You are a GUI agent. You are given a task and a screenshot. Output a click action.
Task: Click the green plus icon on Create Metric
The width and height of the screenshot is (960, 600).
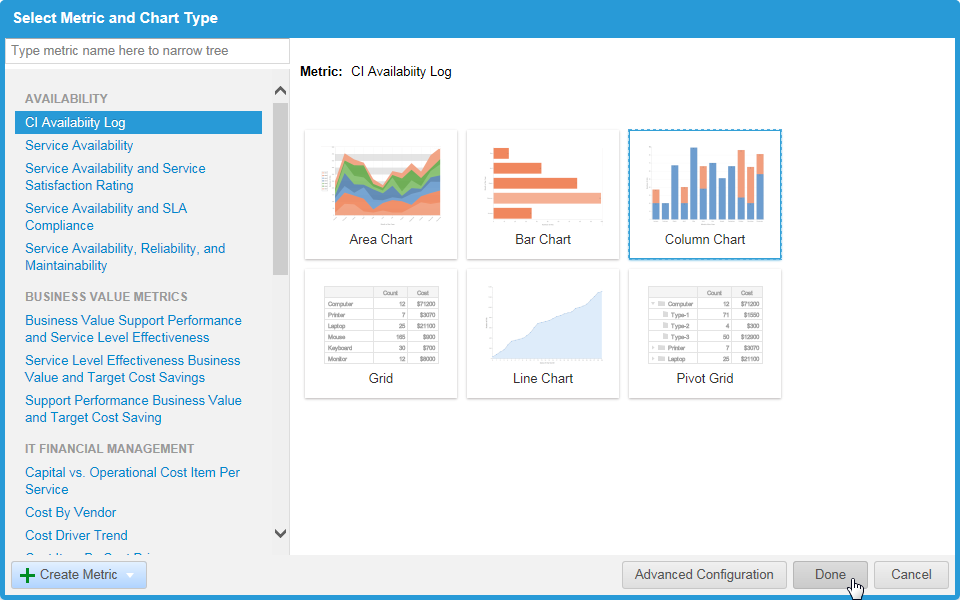pyautogui.click(x=25, y=575)
